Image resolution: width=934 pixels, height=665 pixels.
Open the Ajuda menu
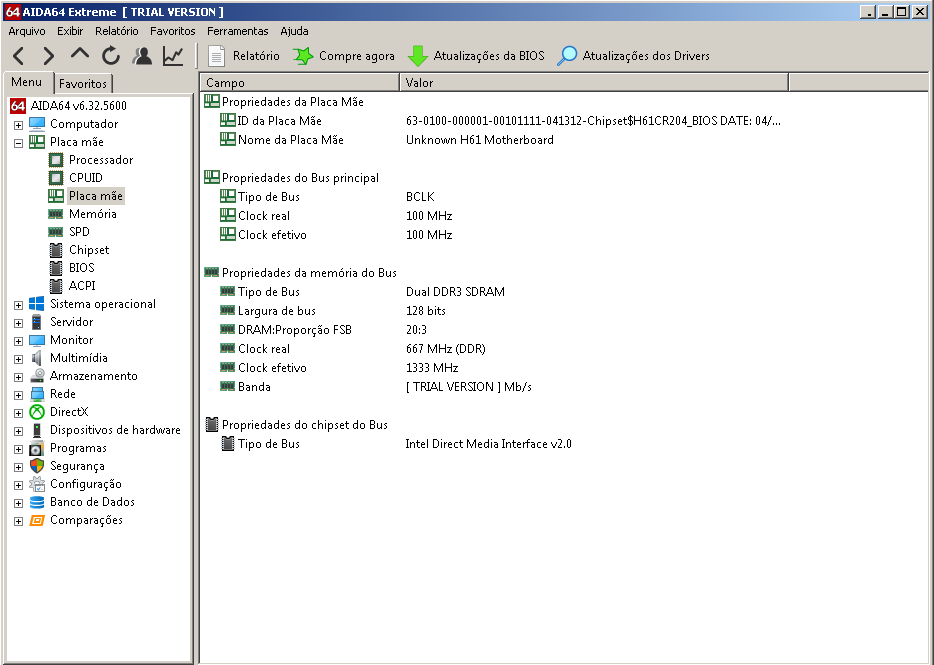[294, 31]
